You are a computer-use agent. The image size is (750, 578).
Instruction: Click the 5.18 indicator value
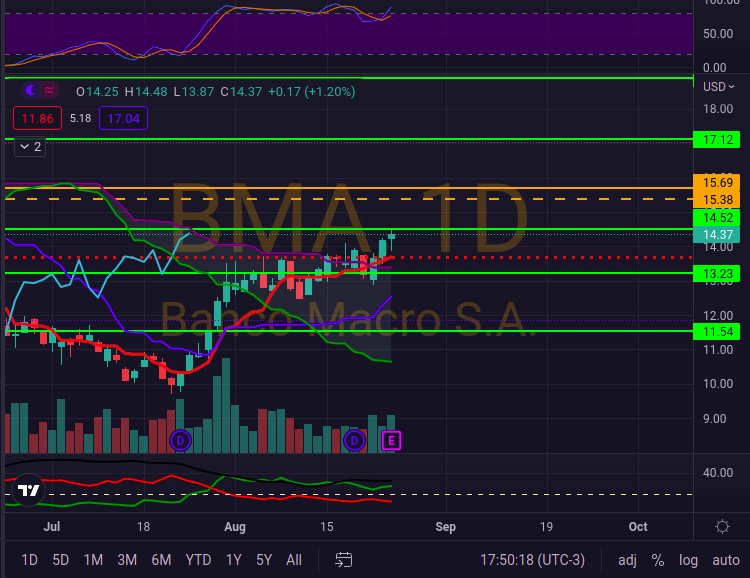coord(80,118)
